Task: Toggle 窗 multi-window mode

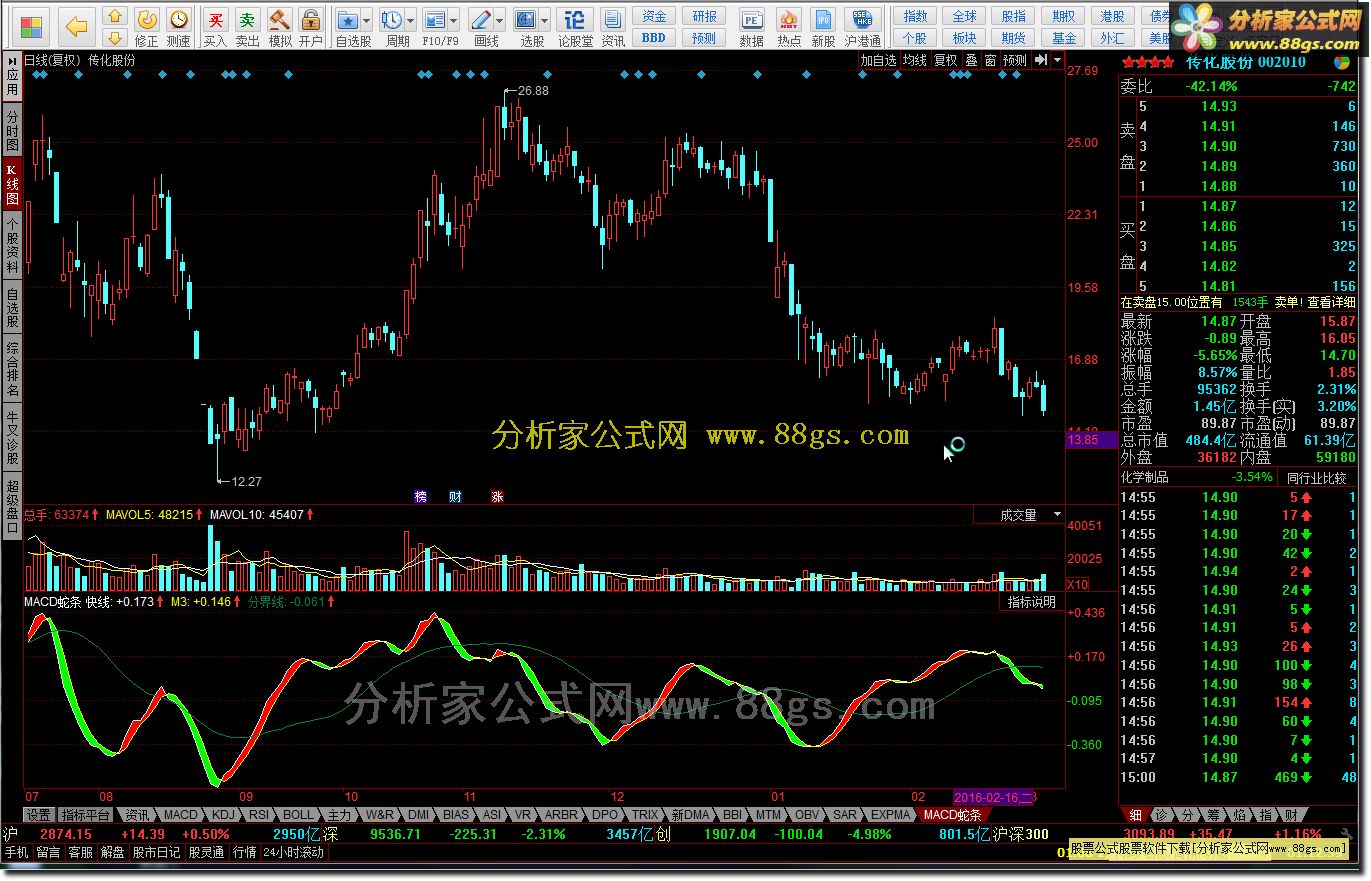Action: [990, 60]
